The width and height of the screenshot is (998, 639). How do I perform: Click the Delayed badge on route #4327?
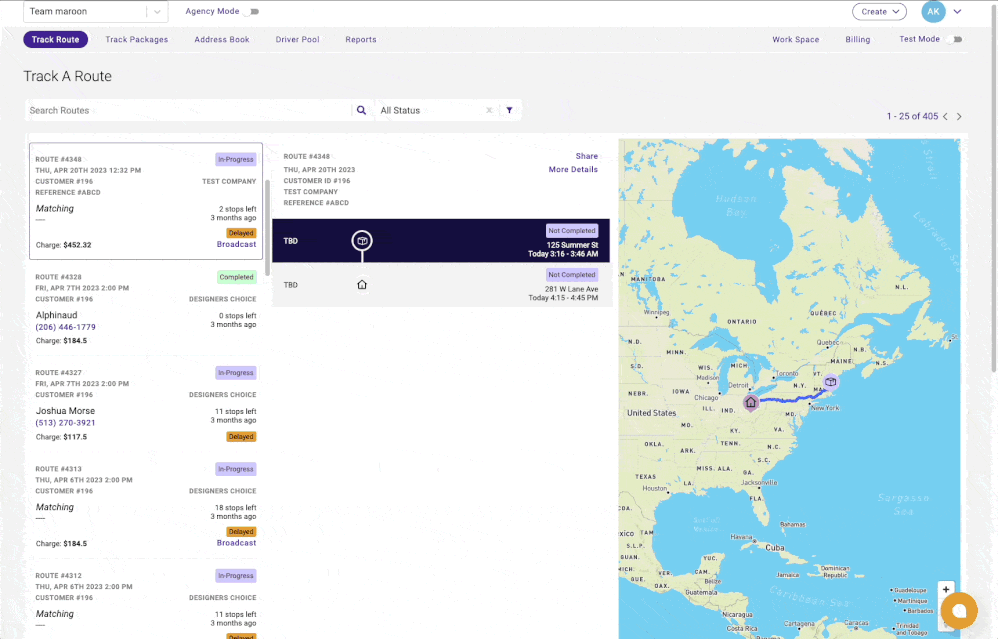[x=241, y=437]
